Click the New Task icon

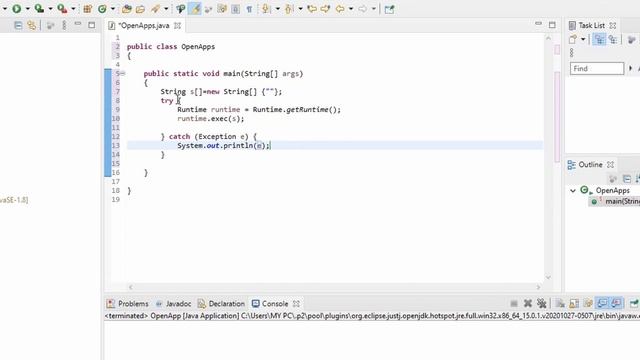coord(573,40)
